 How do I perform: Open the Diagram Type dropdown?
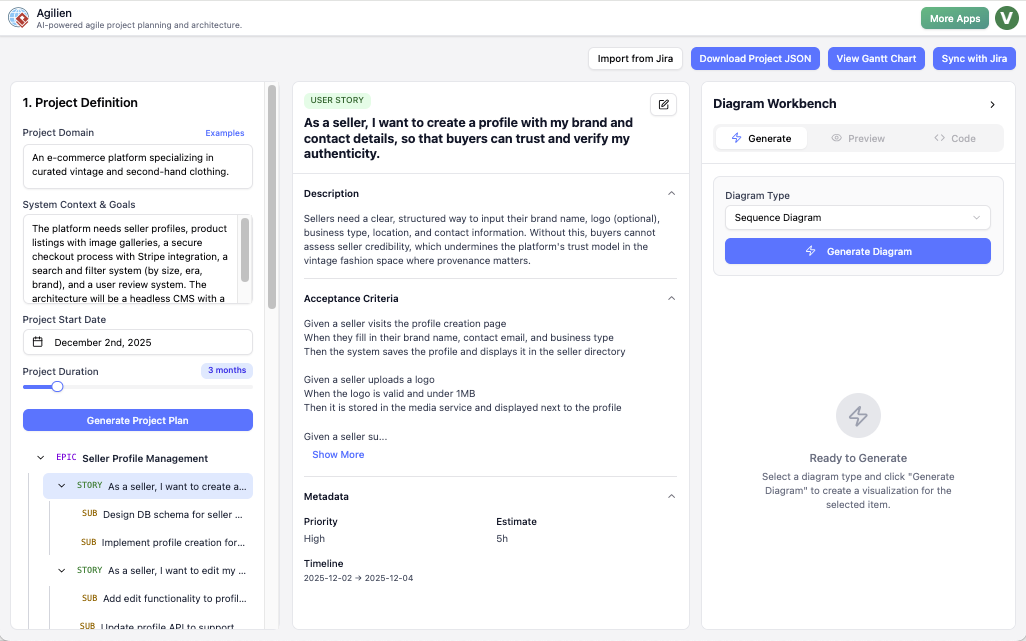coord(857,217)
